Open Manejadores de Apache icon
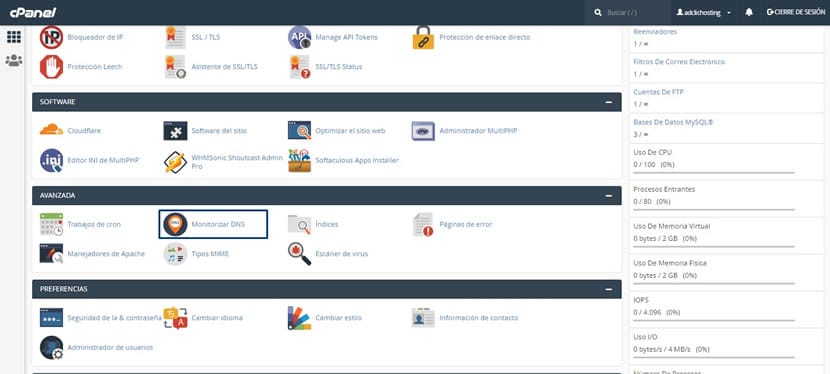The width and height of the screenshot is (830, 374). pyautogui.click(x=51, y=253)
